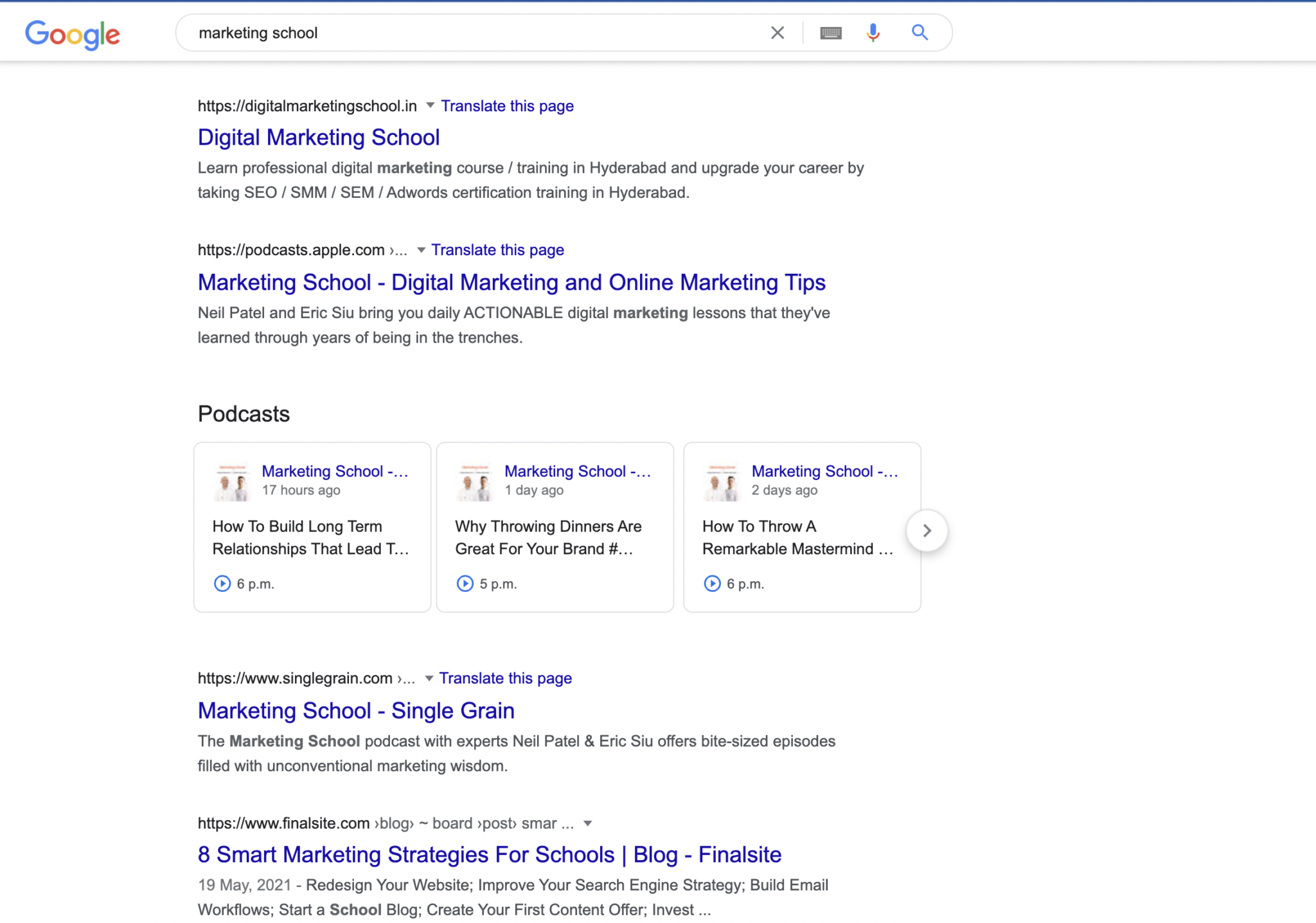The image size is (1316, 923).
Task: Open How To Throw A Remarkable Mastermind episode
Action: pos(797,537)
